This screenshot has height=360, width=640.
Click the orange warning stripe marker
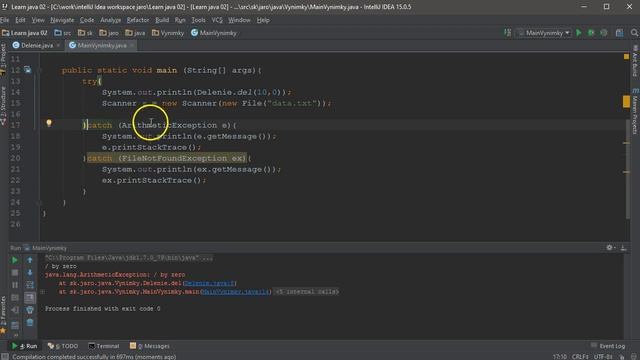[626, 101]
